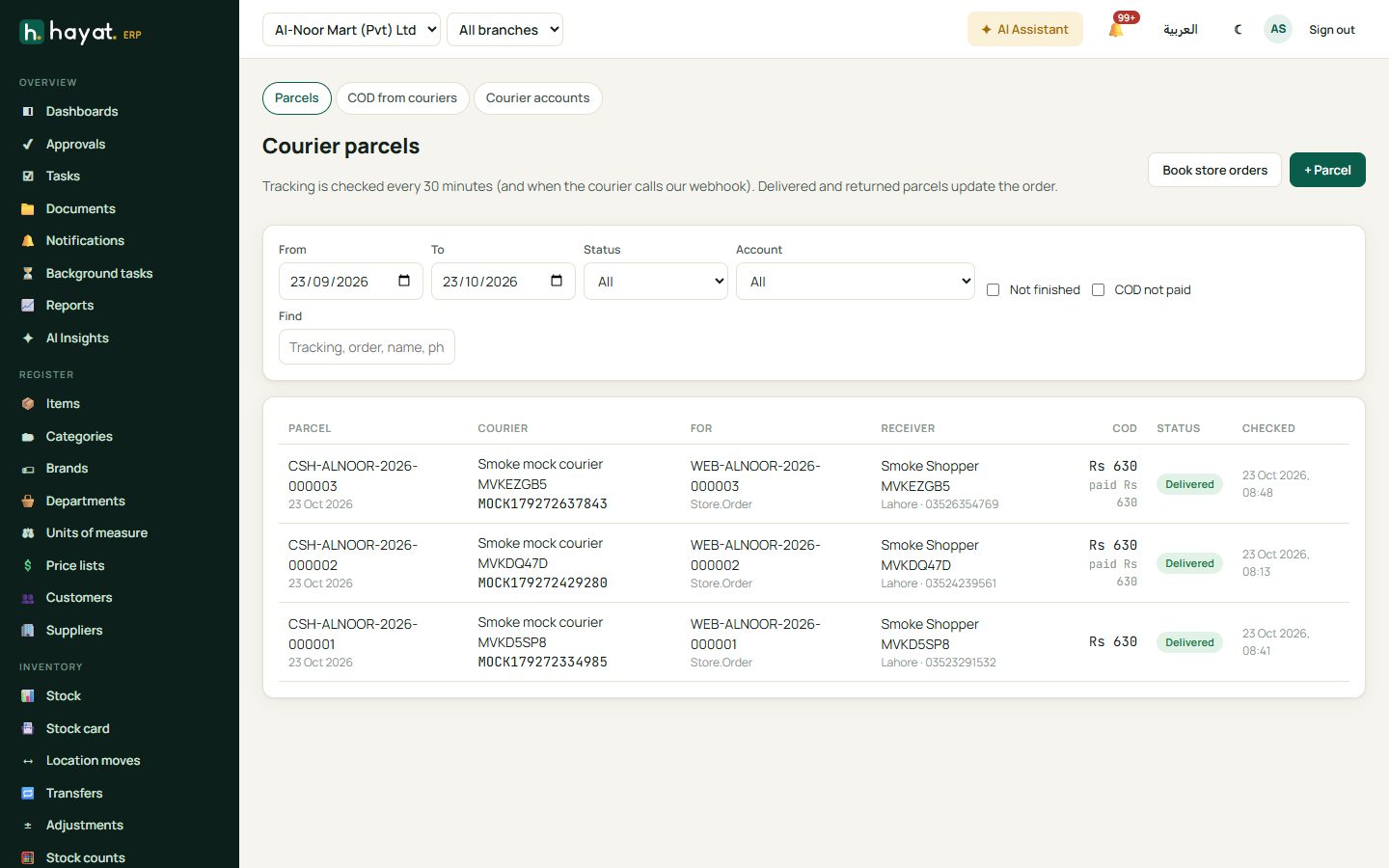Screen dimensions: 1389x868
Task: Switch to COD from couriers tab
Action: point(402,98)
